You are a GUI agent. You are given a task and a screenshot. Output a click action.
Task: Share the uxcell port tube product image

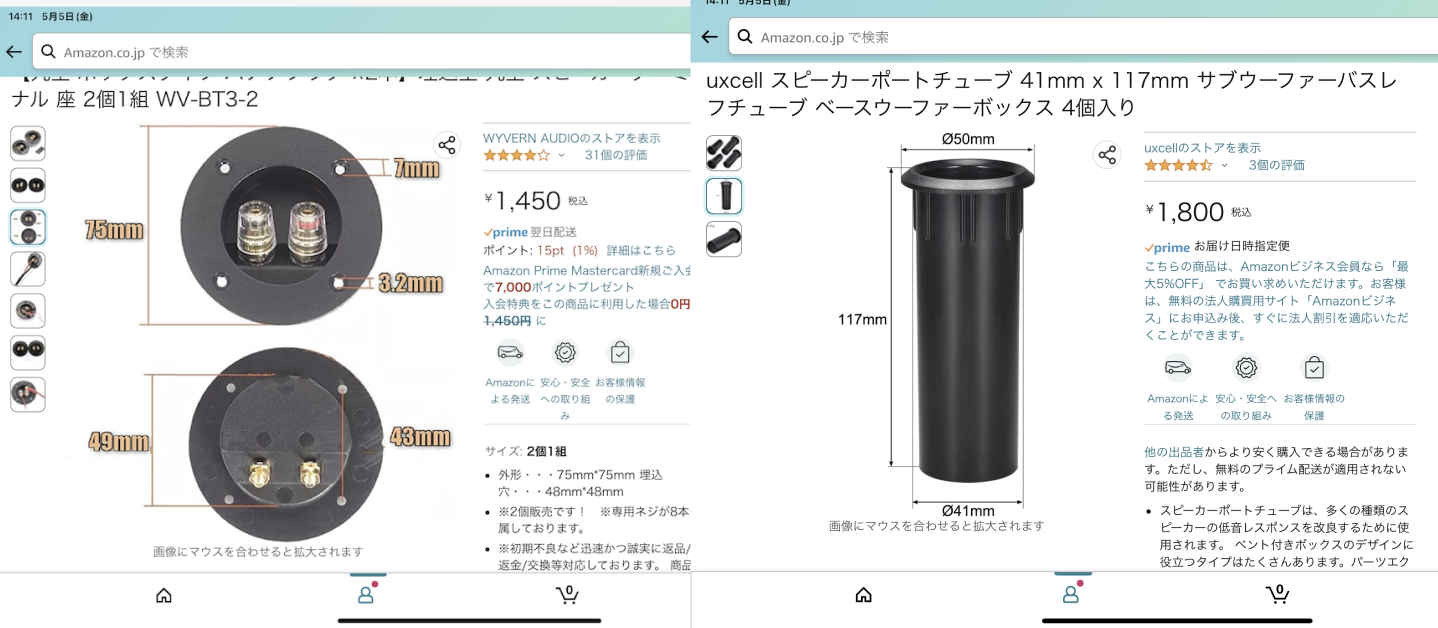[x=1106, y=155]
